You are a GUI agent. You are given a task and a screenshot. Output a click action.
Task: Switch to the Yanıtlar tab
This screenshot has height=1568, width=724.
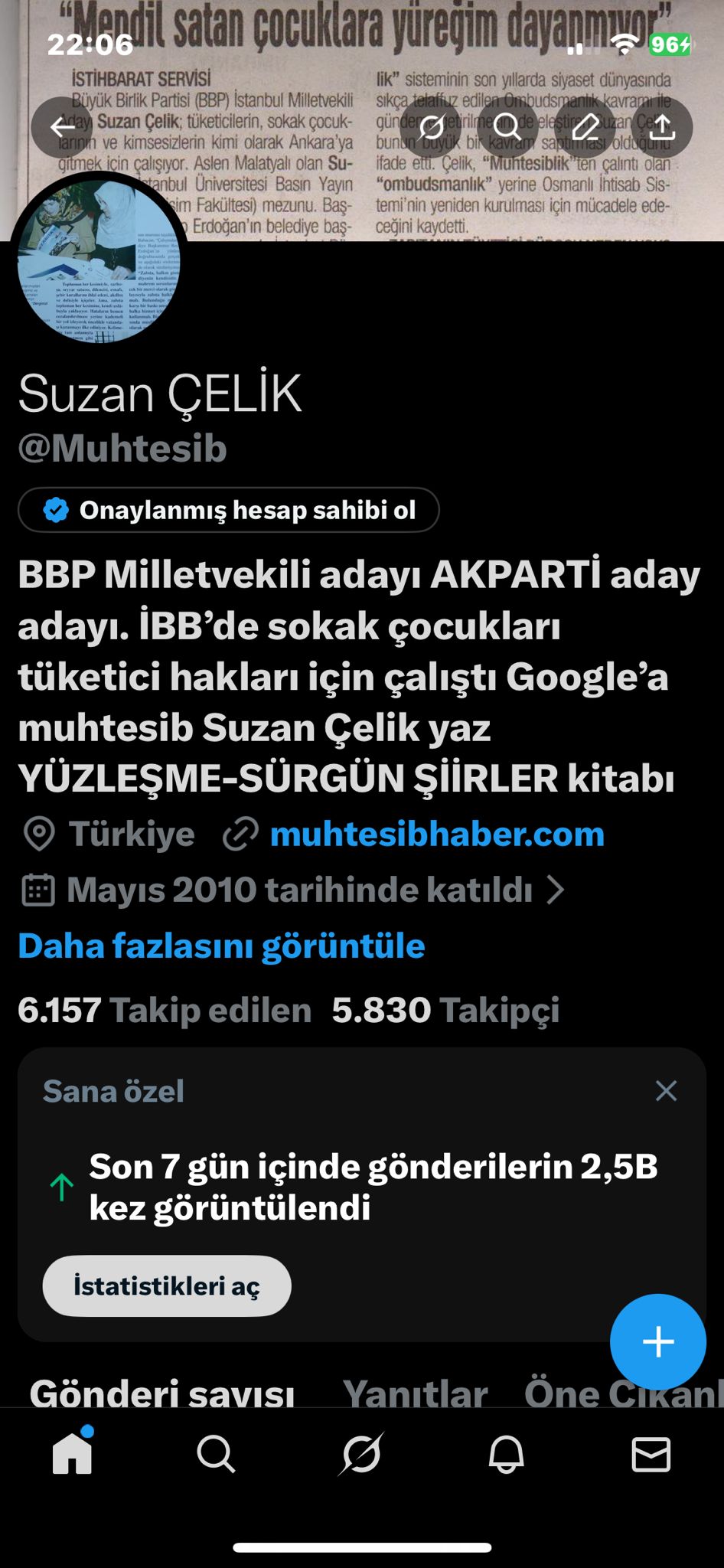point(415,1393)
